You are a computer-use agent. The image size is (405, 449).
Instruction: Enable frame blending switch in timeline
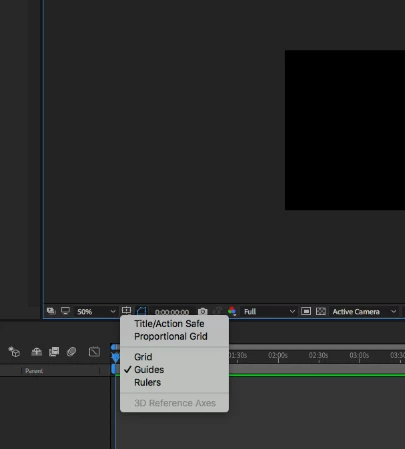coord(54,352)
